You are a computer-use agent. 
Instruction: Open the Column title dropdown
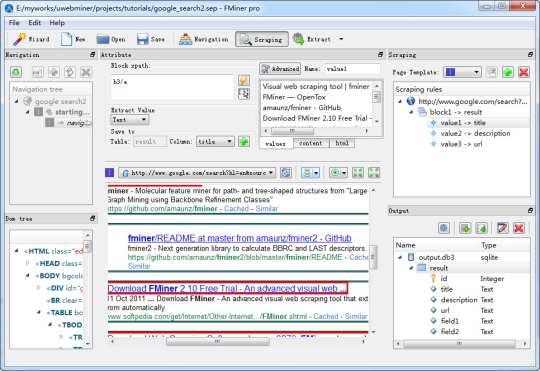click(x=215, y=141)
